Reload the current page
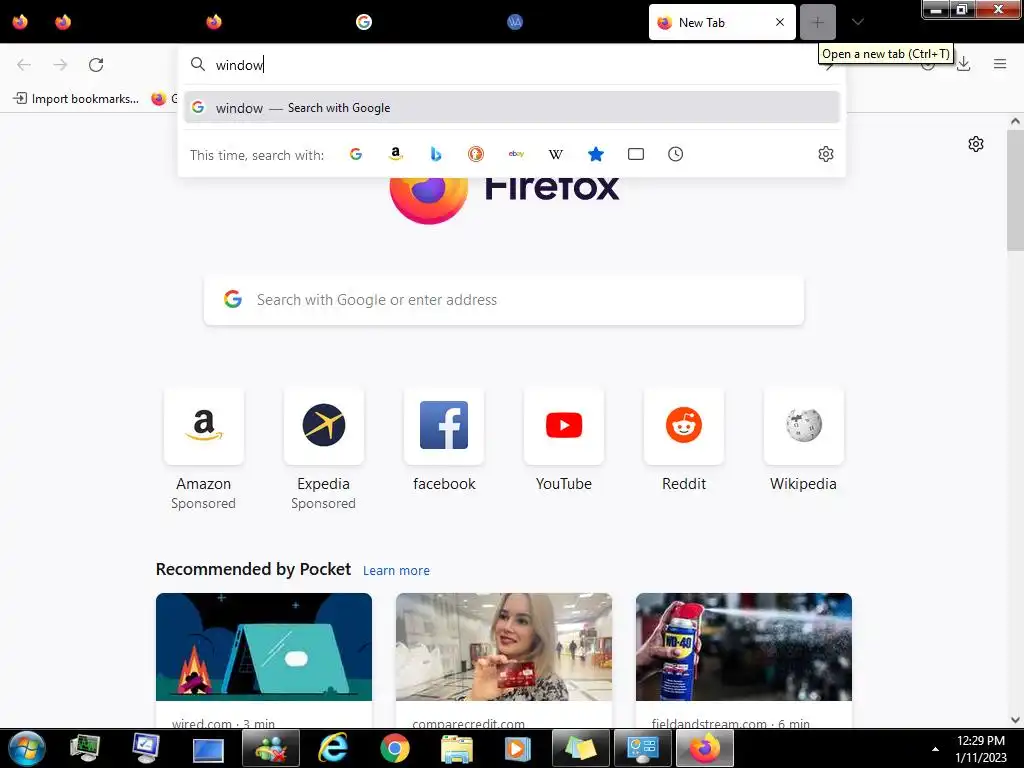Image resolution: width=1024 pixels, height=768 pixels. [x=96, y=65]
